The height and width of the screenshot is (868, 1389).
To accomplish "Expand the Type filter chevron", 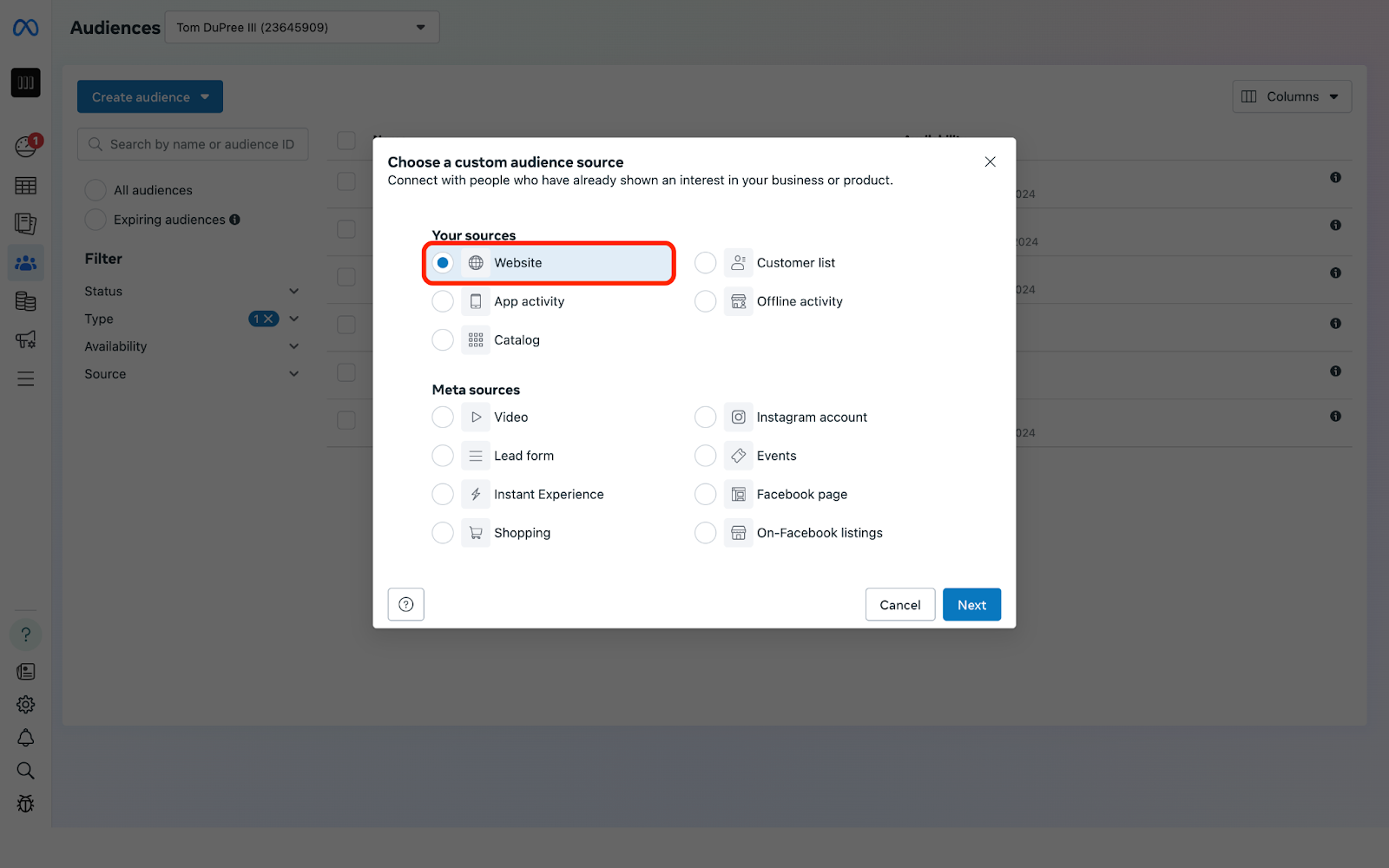I will (294, 319).
